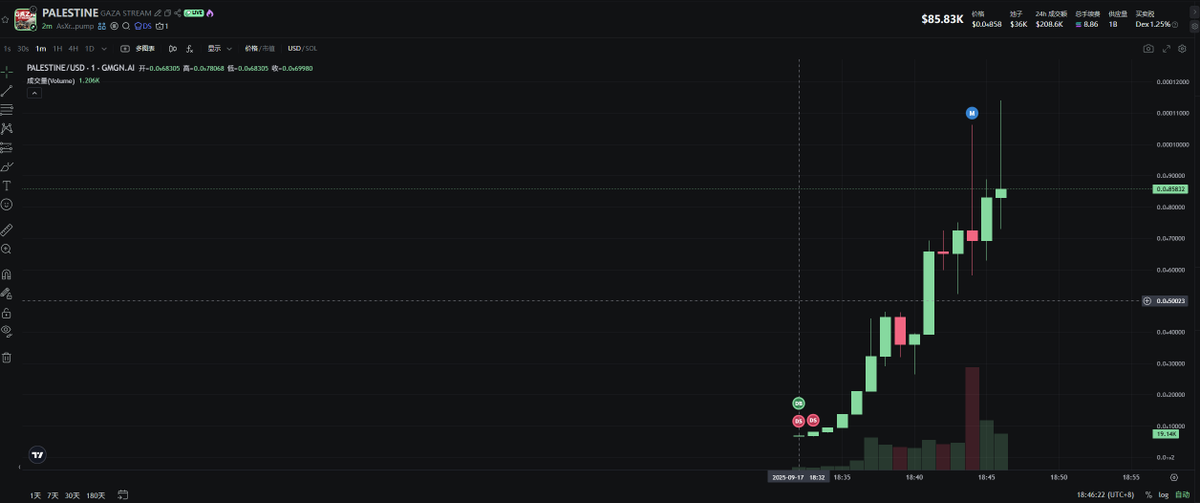Change the candlestick chart type

[173, 48]
